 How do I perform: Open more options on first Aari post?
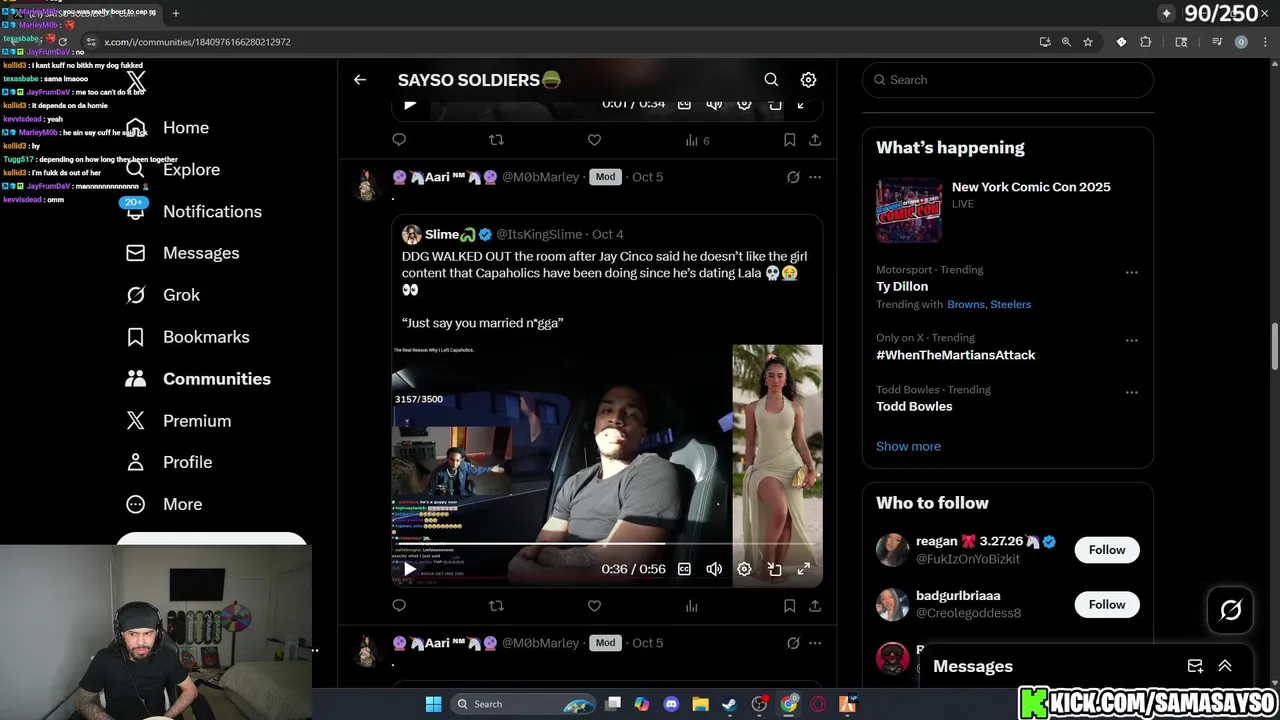815,177
